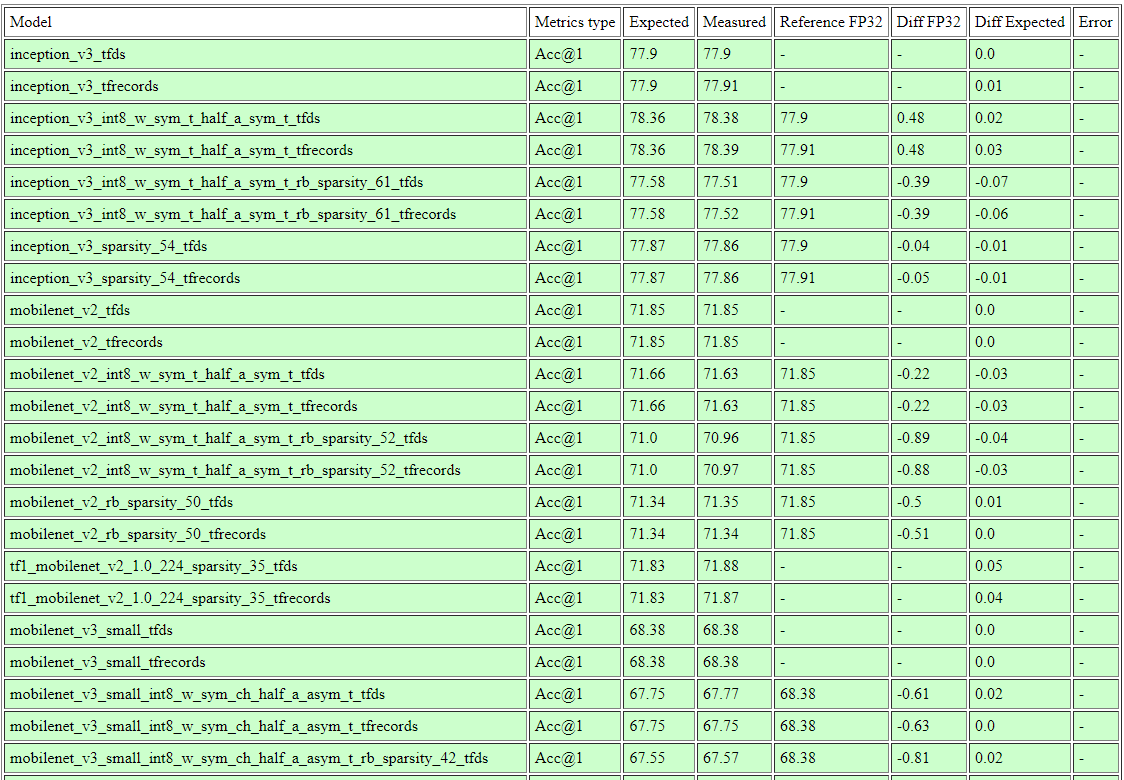Screen dimensions: 1124x780
Task: Select inception_v3_int8_w_sym_t_half_a_sym_t_rb_sparsity_61_tfds cell
Action: click(265, 182)
